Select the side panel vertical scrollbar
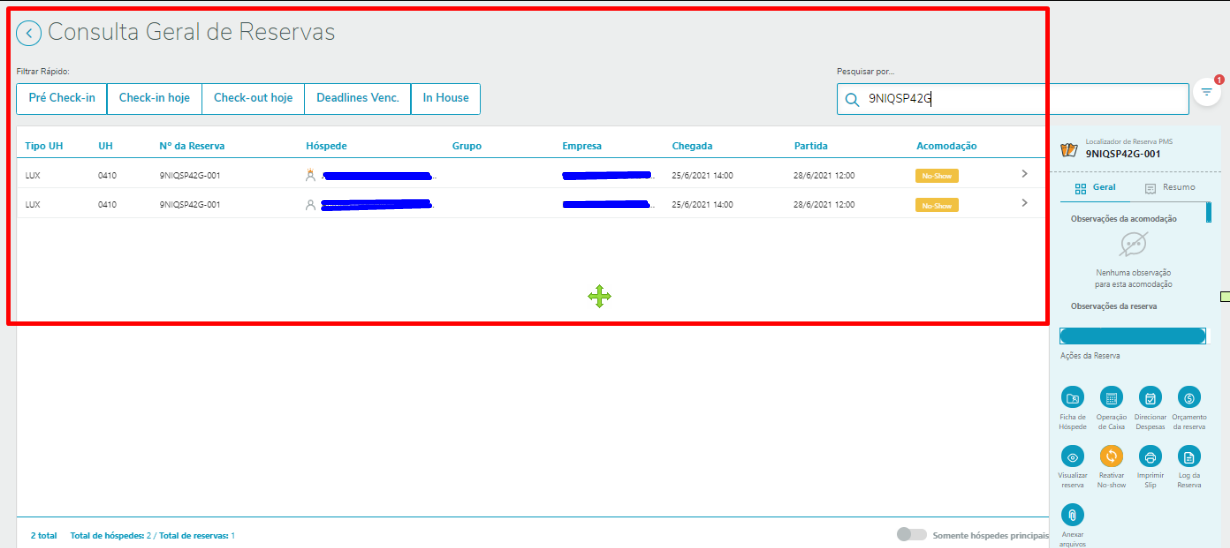The height and width of the screenshot is (548, 1230). point(1209,215)
